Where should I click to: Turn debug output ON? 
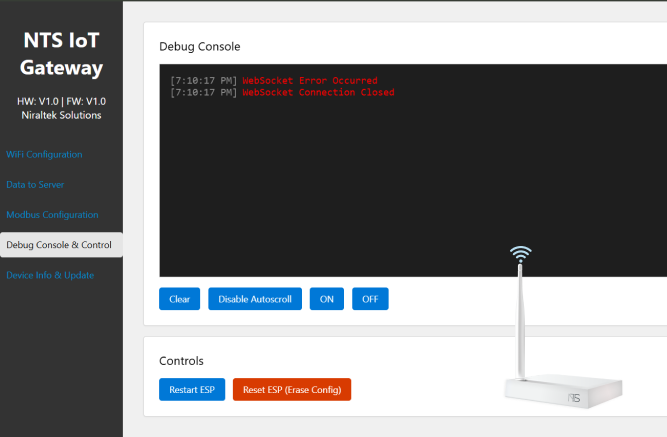coord(326,299)
